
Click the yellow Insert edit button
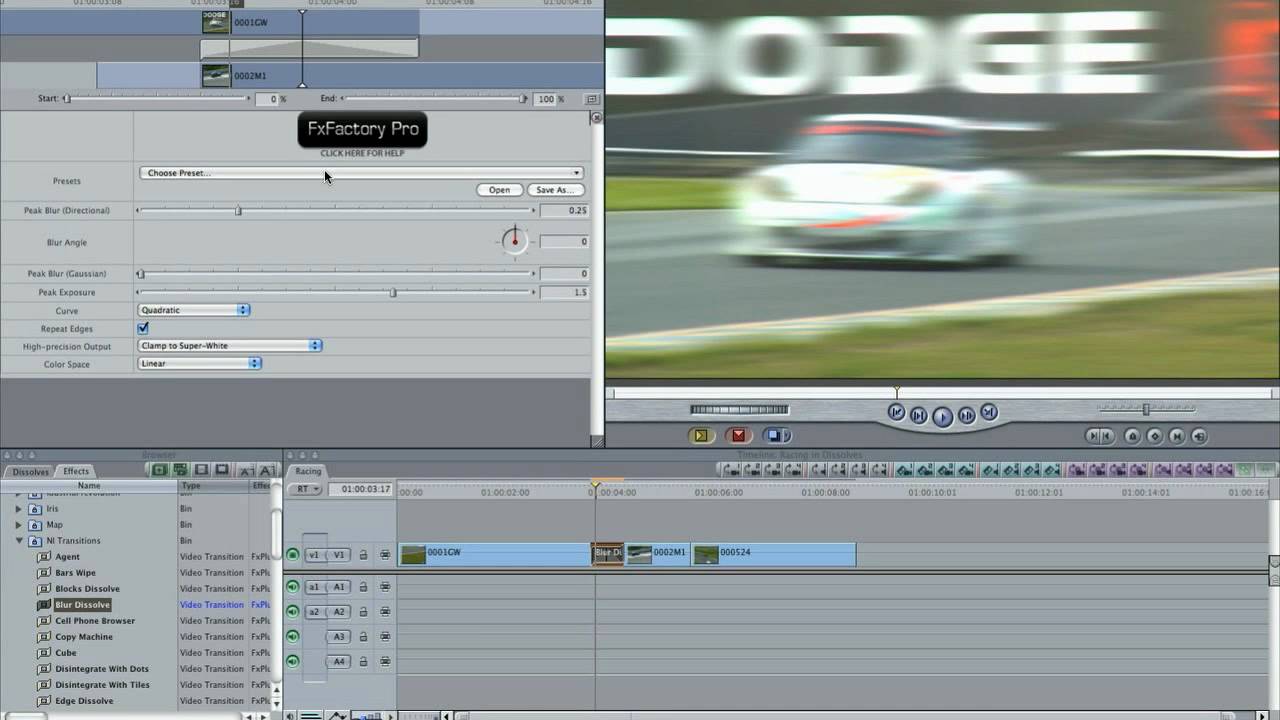pos(701,435)
